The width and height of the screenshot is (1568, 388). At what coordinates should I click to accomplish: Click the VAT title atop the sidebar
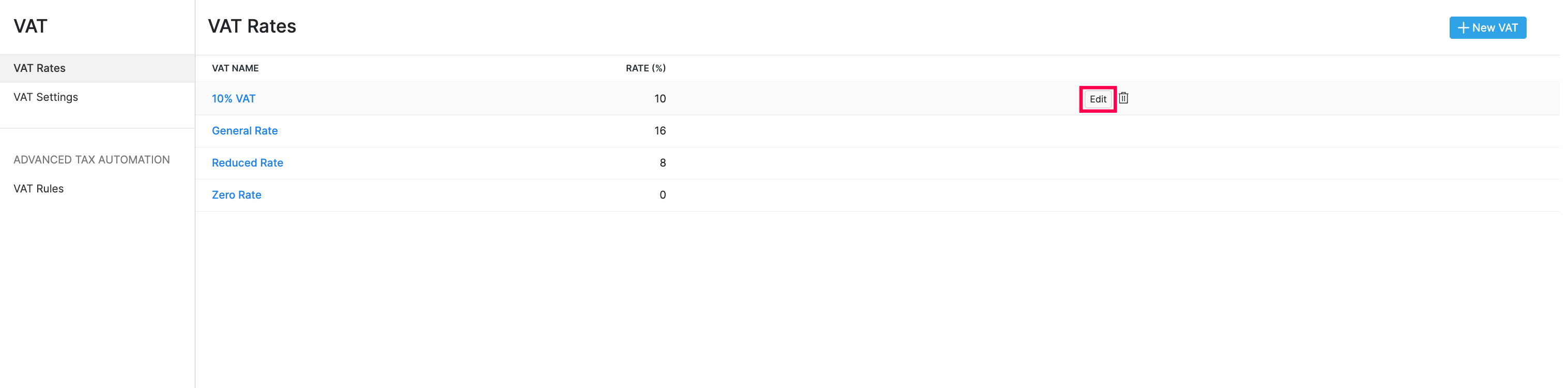[x=30, y=26]
